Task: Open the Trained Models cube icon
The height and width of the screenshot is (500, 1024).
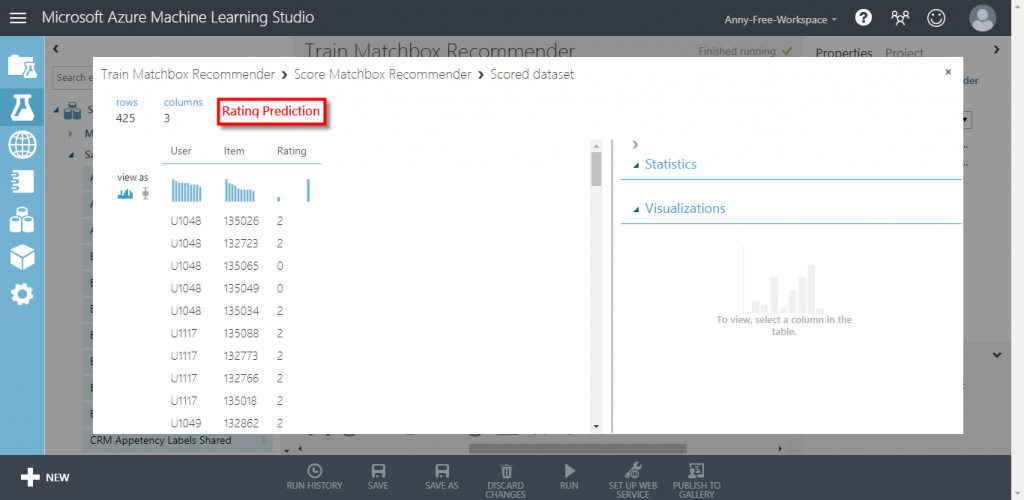Action: point(22,258)
